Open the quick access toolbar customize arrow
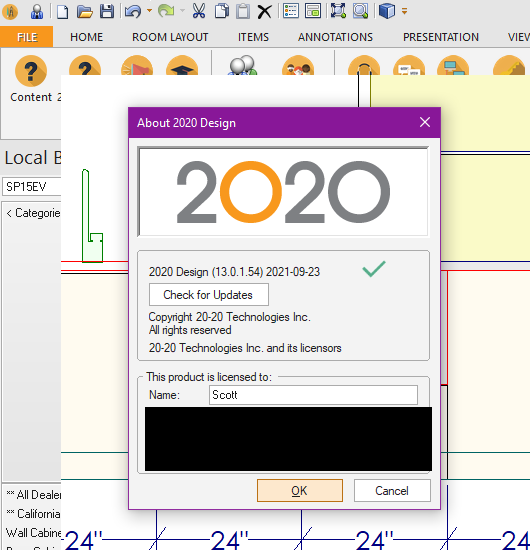Screen dimensions: 530x550 point(404,12)
